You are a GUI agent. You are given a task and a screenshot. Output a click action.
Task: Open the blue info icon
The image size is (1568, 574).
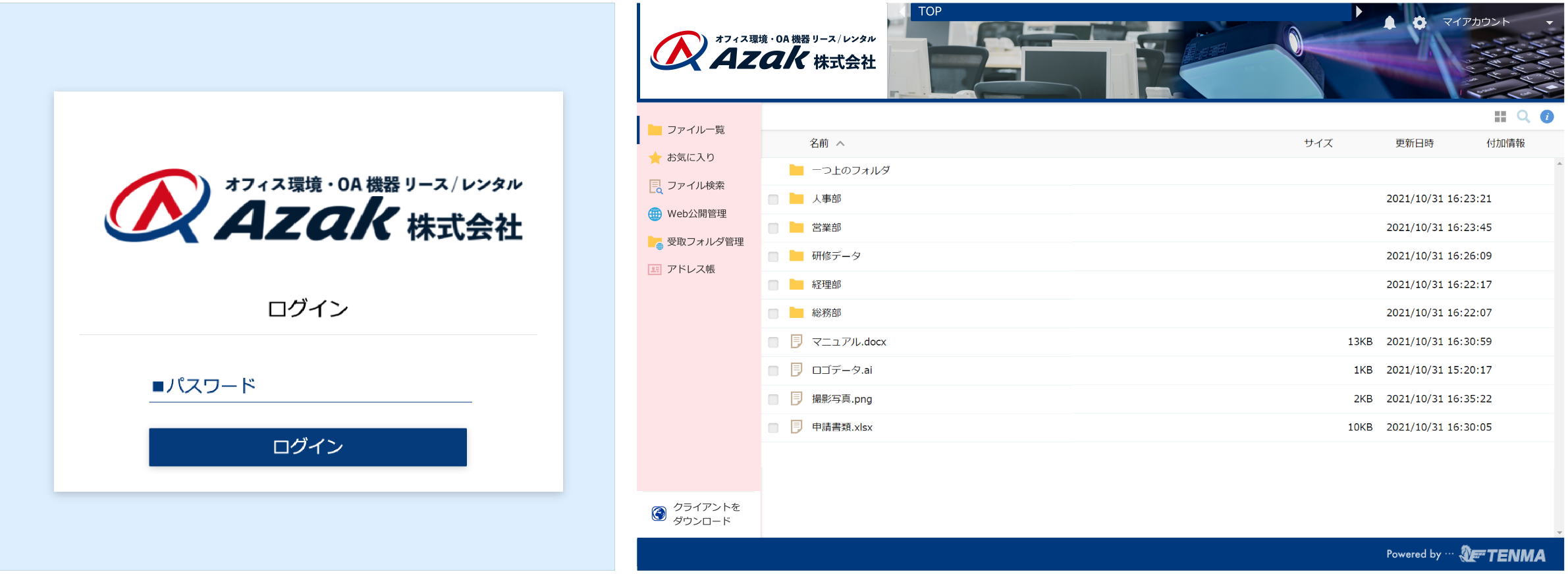(1547, 117)
